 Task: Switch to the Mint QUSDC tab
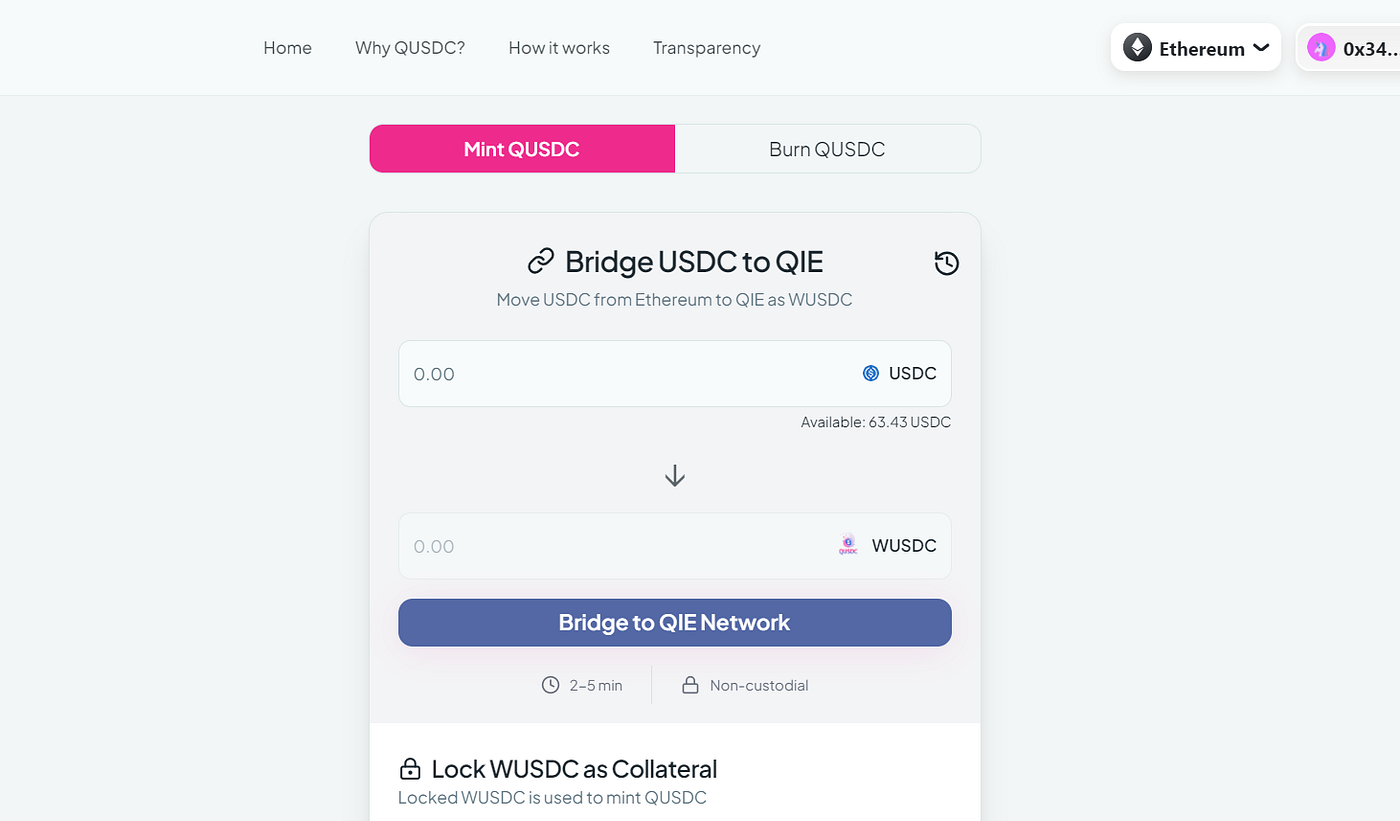522,149
